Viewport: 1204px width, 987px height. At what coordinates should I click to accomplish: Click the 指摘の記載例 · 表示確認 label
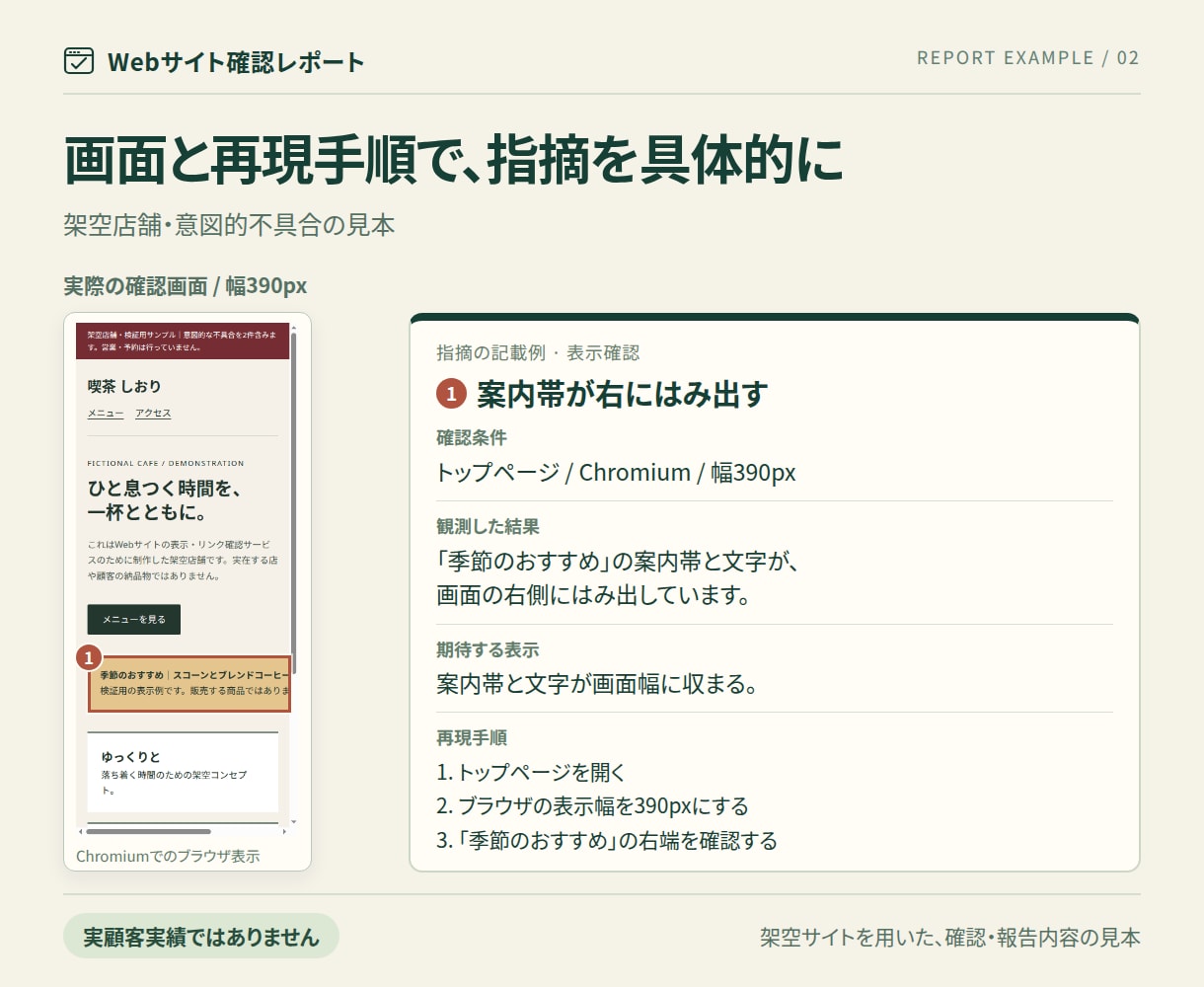point(538,352)
